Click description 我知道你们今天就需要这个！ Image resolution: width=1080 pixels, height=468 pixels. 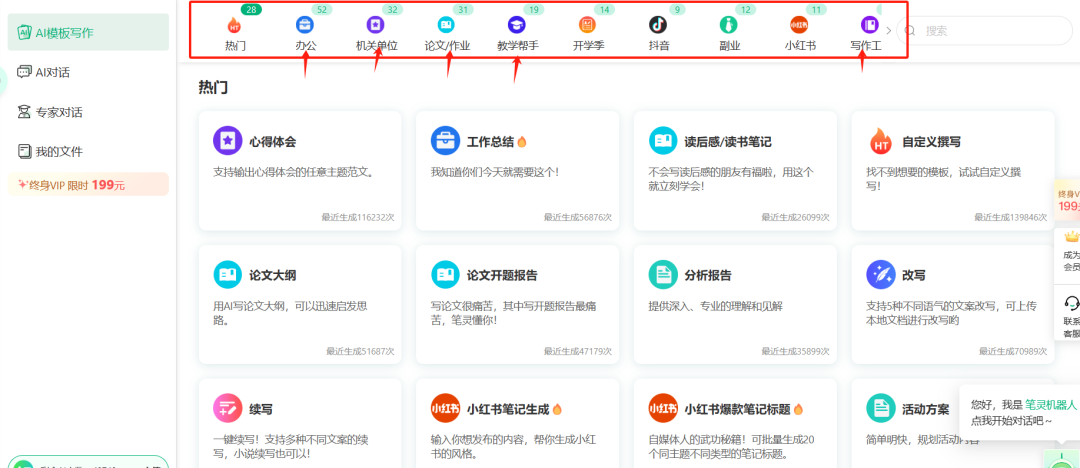[x=495, y=172]
